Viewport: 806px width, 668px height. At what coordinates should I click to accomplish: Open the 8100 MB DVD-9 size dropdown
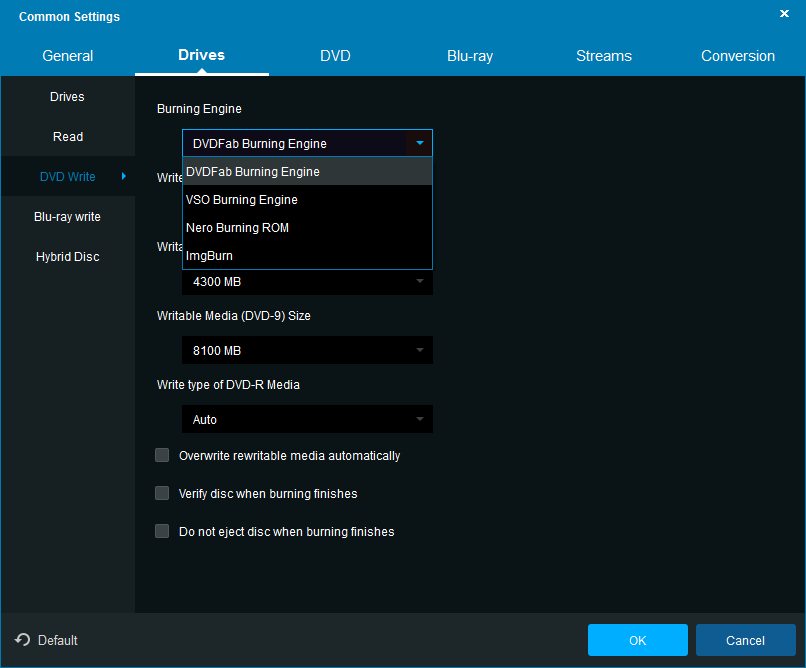pyautogui.click(x=307, y=350)
